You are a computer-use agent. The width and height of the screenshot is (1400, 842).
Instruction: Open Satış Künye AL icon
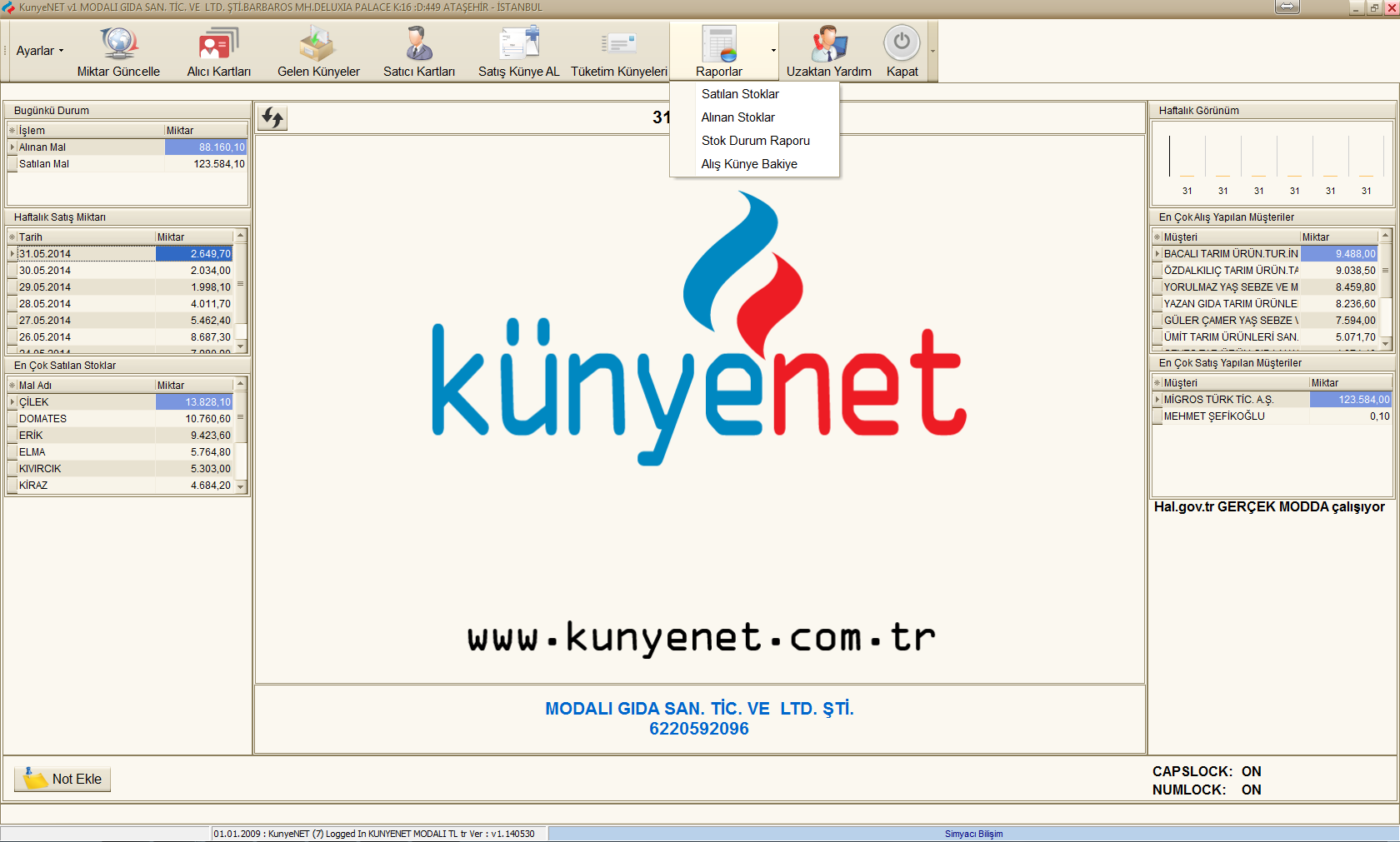(518, 43)
